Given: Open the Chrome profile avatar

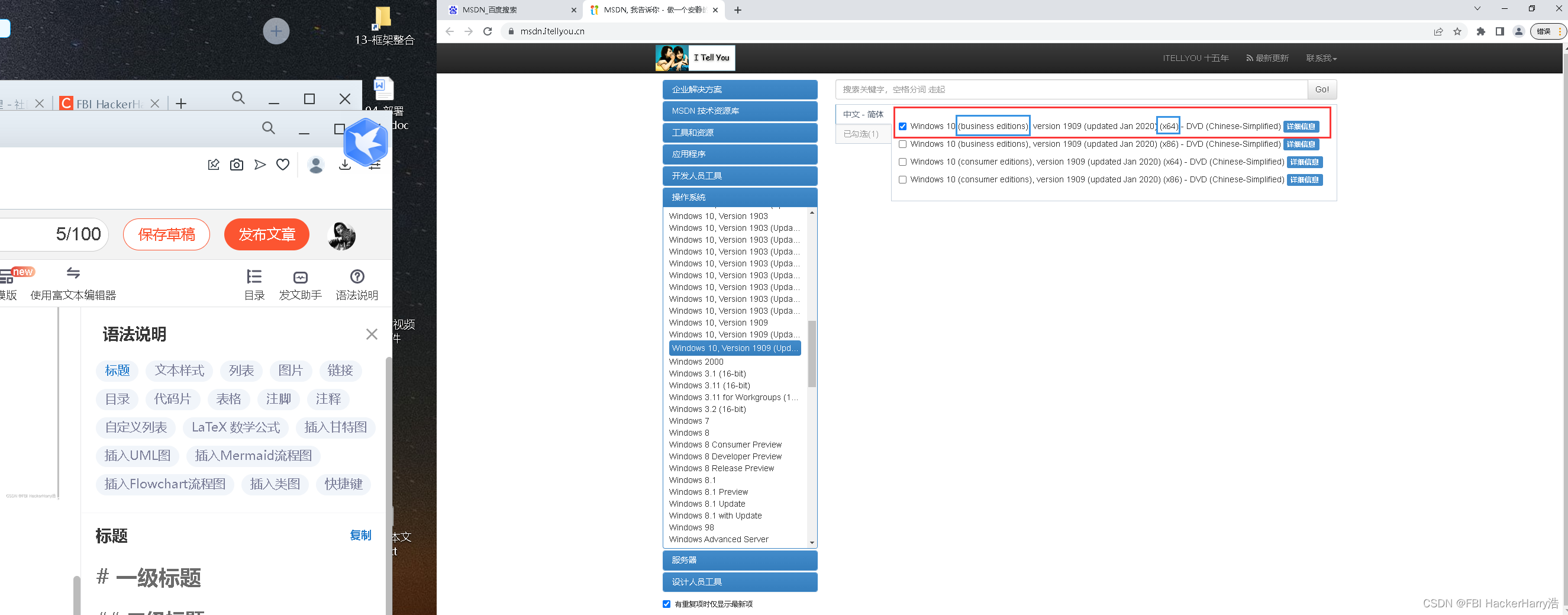Looking at the screenshot, I should pyautogui.click(x=1519, y=31).
